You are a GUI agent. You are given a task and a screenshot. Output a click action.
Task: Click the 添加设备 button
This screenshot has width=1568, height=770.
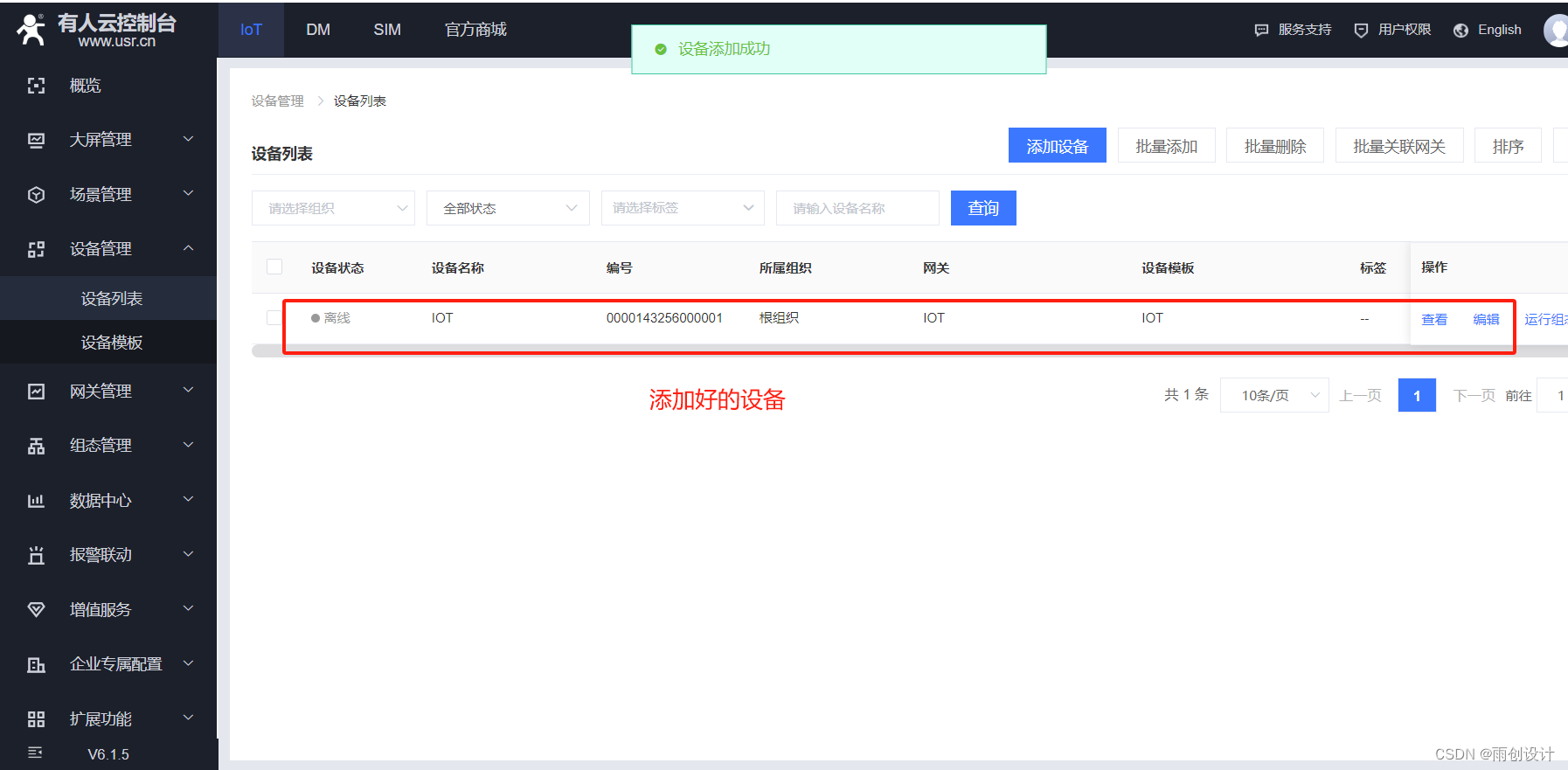pos(1057,146)
